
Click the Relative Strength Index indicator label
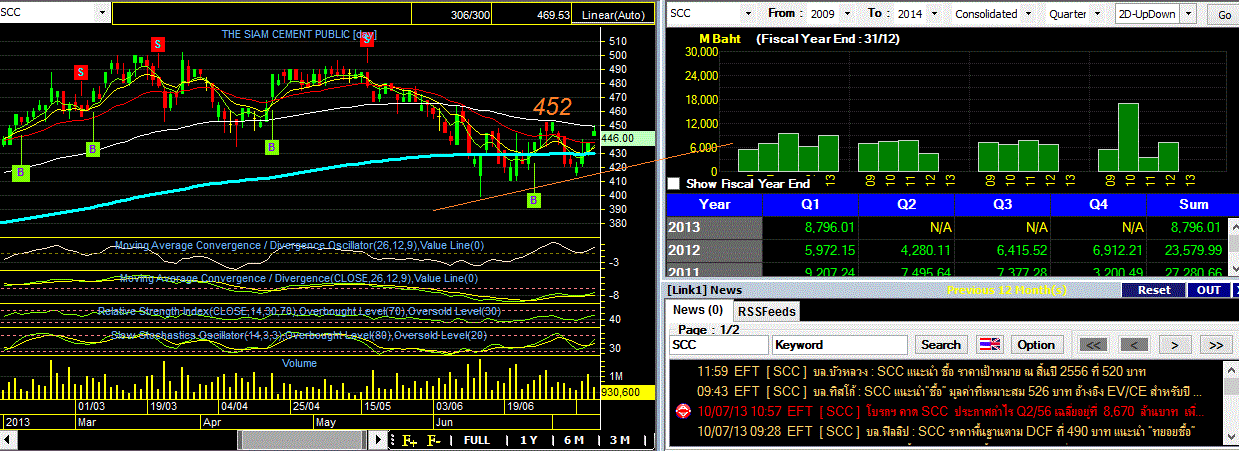point(300,312)
